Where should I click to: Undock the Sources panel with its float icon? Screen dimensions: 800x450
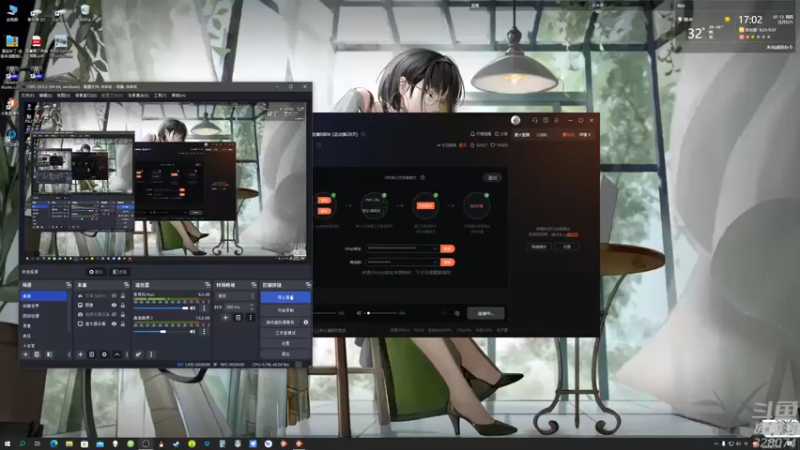127,285
